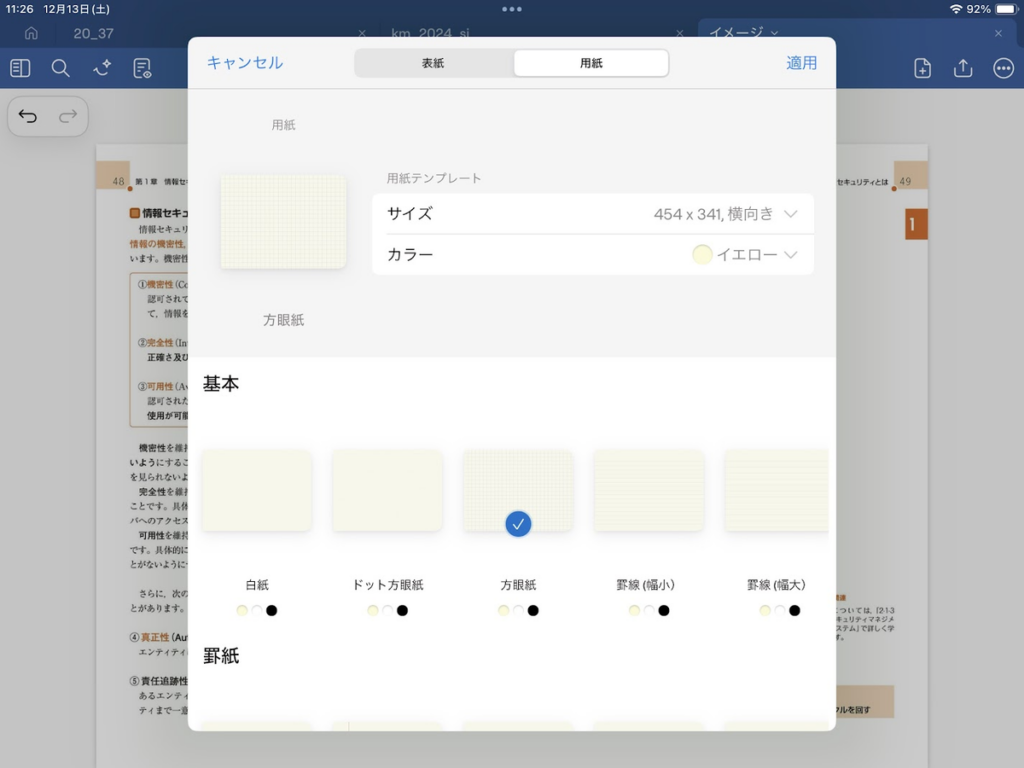Switch to the 表紙 tab
Image resolution: width=1024 pixels, height=768 pixels.
coord(433,63)
